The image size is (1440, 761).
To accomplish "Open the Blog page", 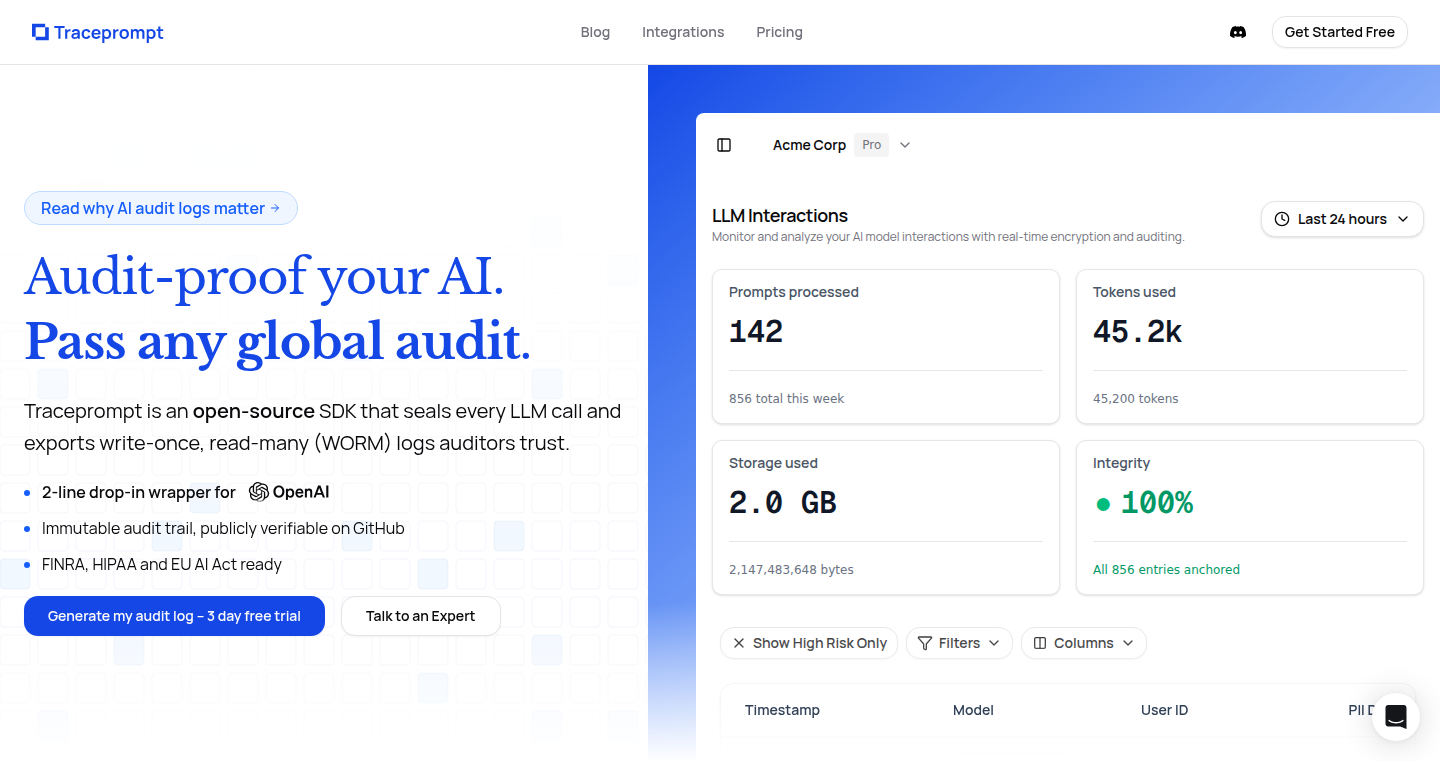I will [595, 32].
